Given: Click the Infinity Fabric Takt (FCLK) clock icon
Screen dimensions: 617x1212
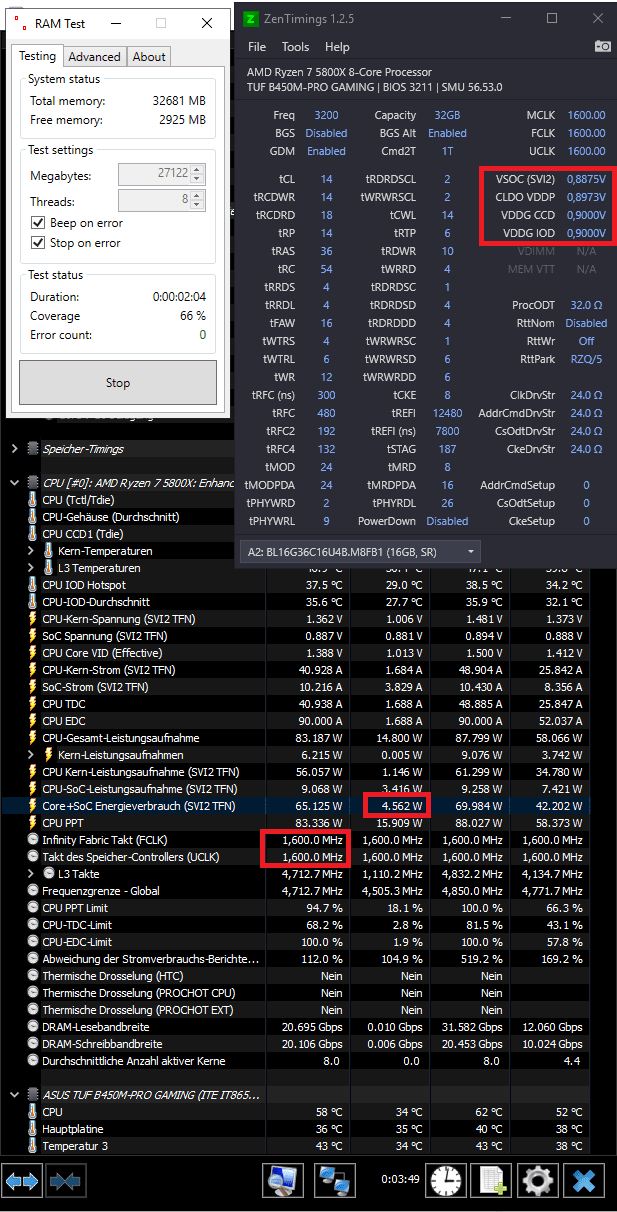Looking at the screenshot, I should pyautogui.click(x=34, y=840).
